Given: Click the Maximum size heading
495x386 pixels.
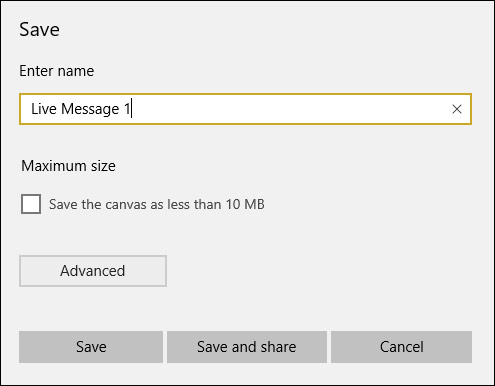Looking at the screenshot, I should [68, 166].
